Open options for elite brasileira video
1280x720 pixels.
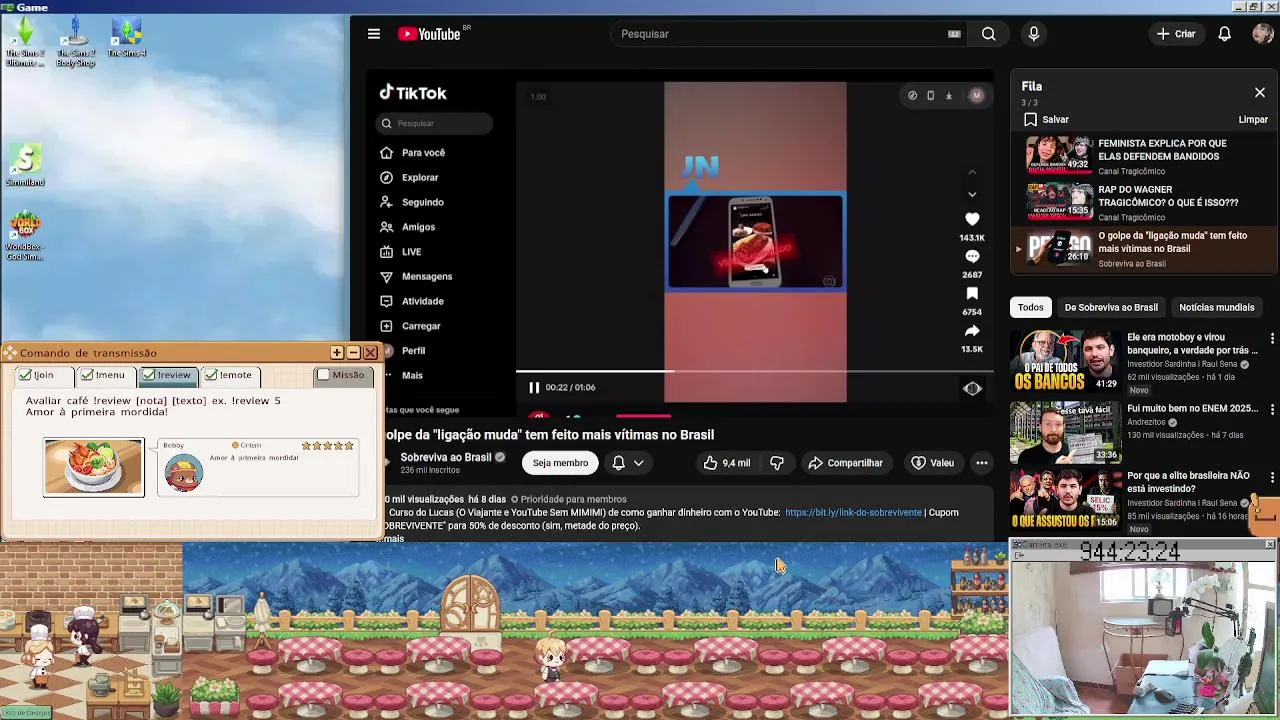[x=1272, y=476]
